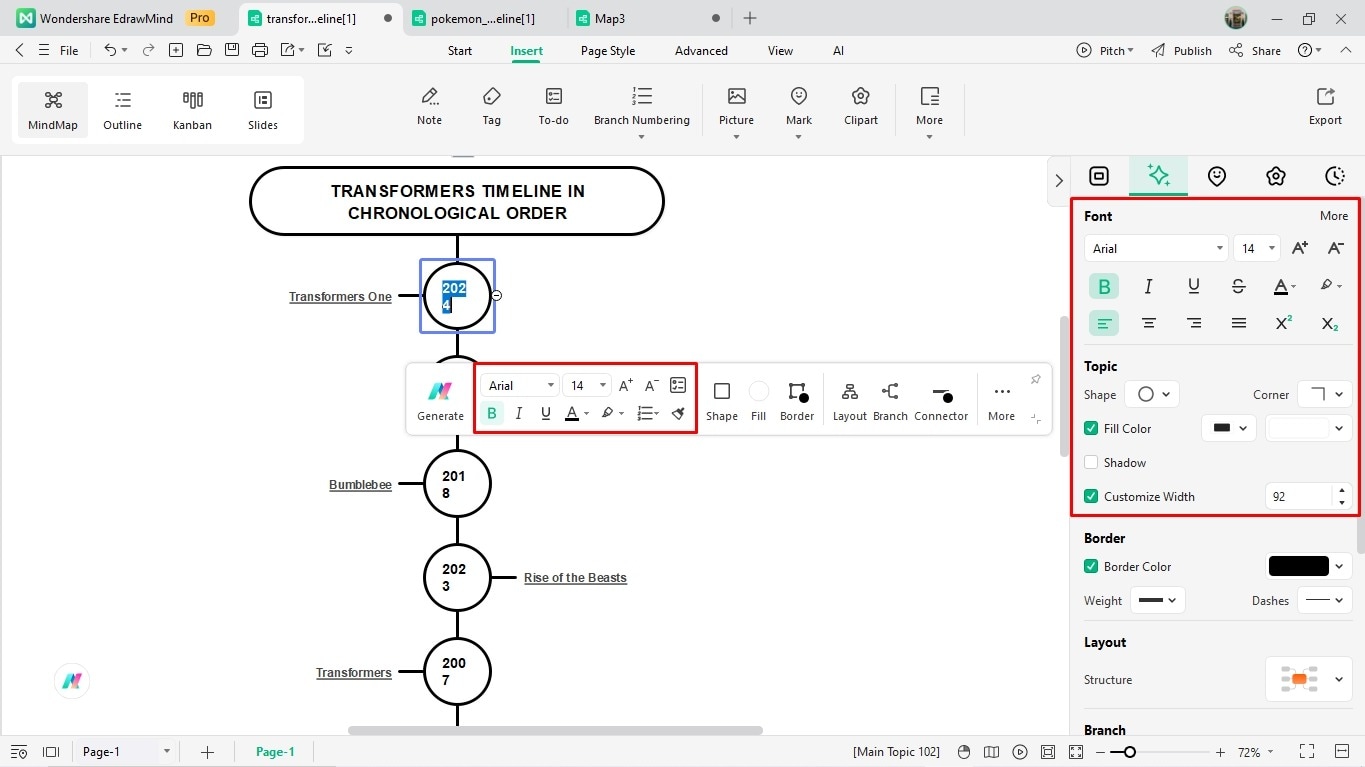The height and width of the screenshot is (767, 1365).
Task: Open the AI ribbon tab
Action: 838,50
